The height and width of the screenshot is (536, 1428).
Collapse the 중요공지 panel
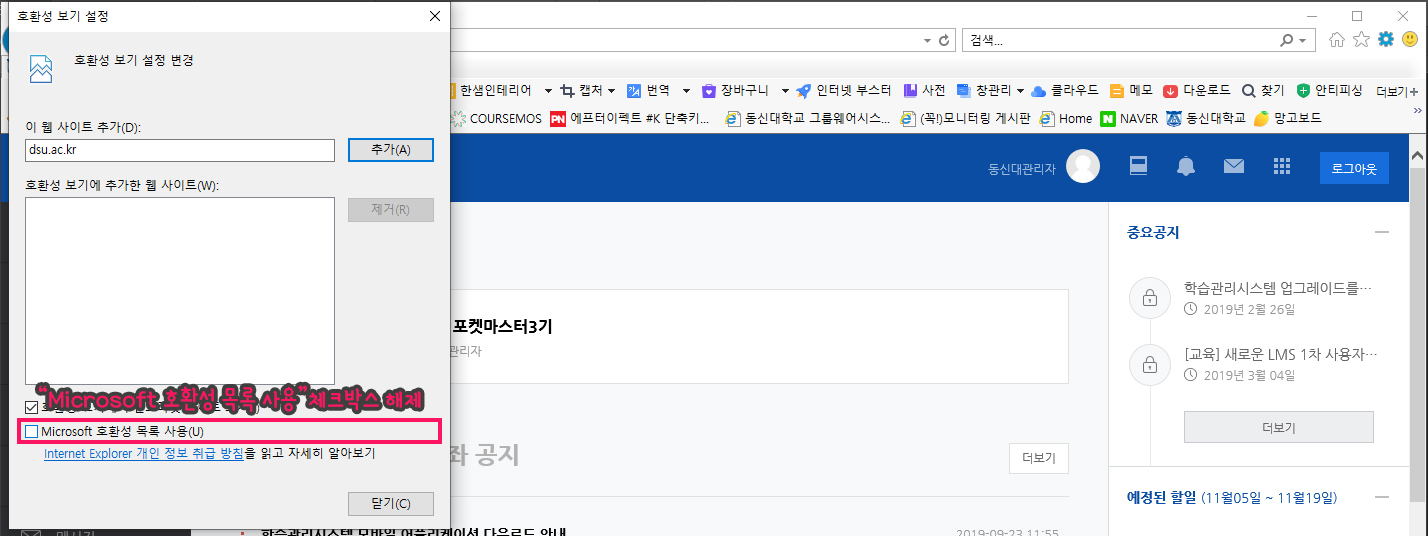coord(1382,232)
